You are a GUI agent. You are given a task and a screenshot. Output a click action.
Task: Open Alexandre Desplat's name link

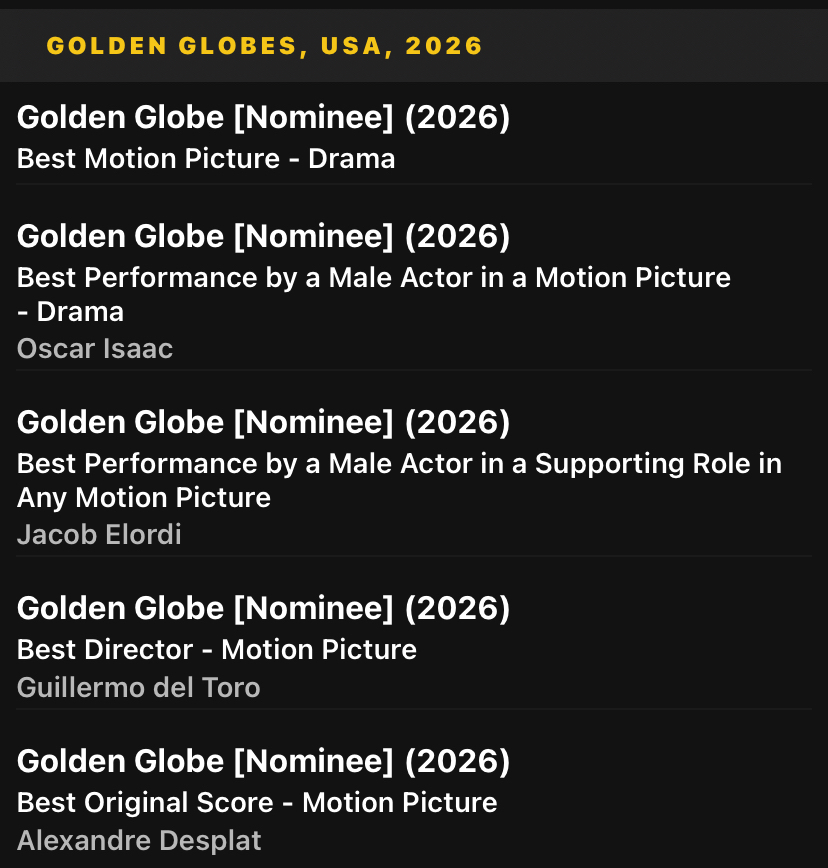pos(139,841)
